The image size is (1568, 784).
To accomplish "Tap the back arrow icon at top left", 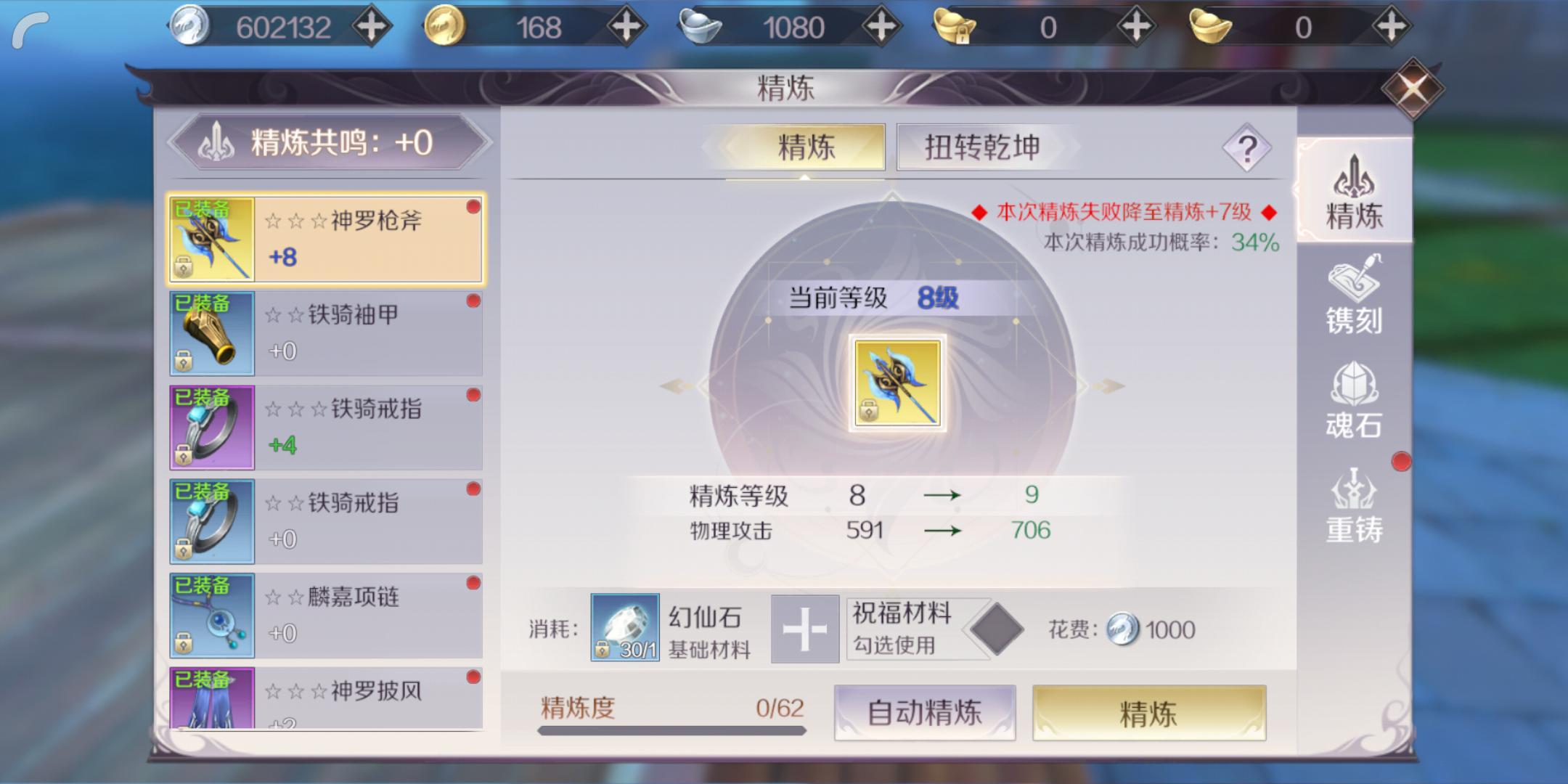I will click(x=30, y=30).
